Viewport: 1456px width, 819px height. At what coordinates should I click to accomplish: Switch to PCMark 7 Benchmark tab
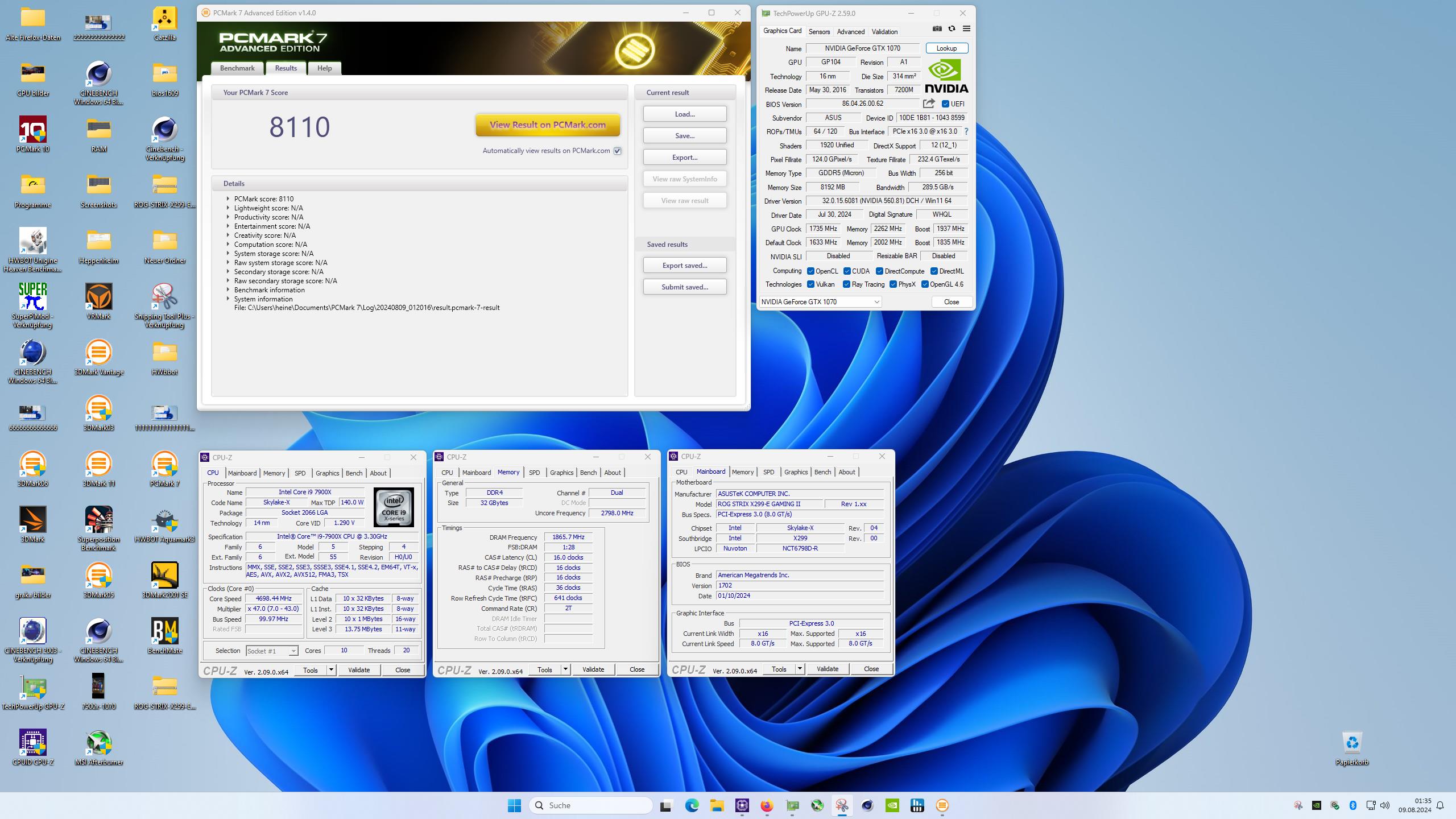[x=237, y=68]
